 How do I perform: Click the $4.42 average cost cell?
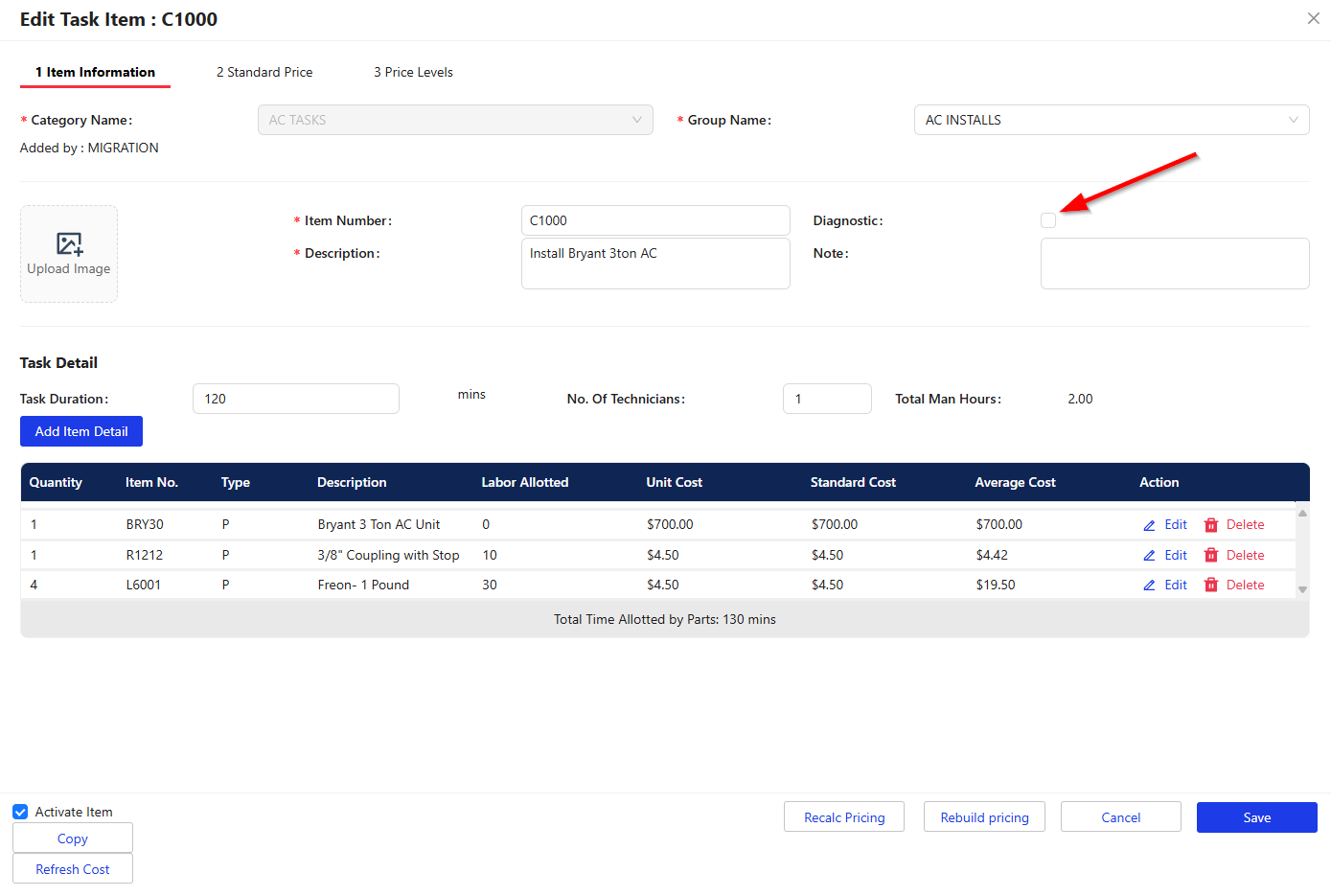992,556
